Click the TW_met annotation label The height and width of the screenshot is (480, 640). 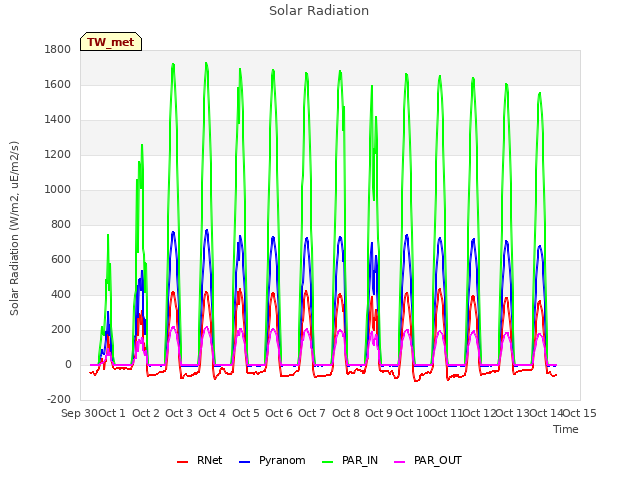coord(111,42)
